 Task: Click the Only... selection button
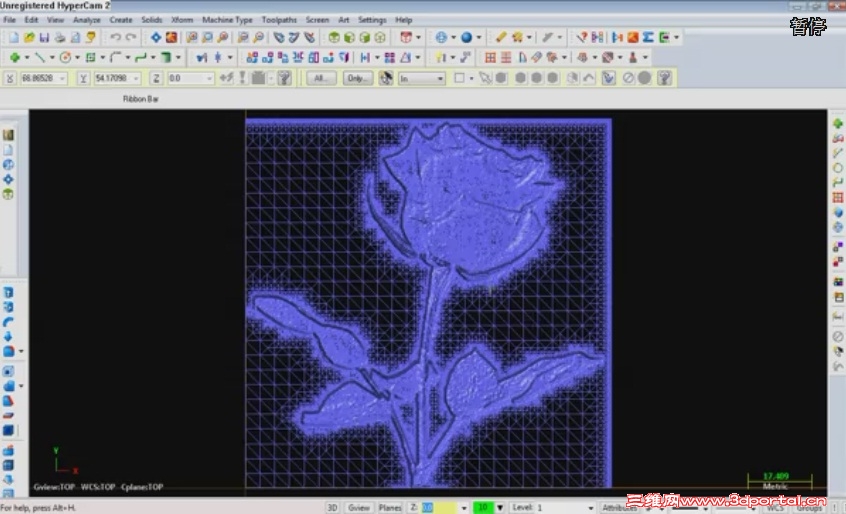[358, 78]
